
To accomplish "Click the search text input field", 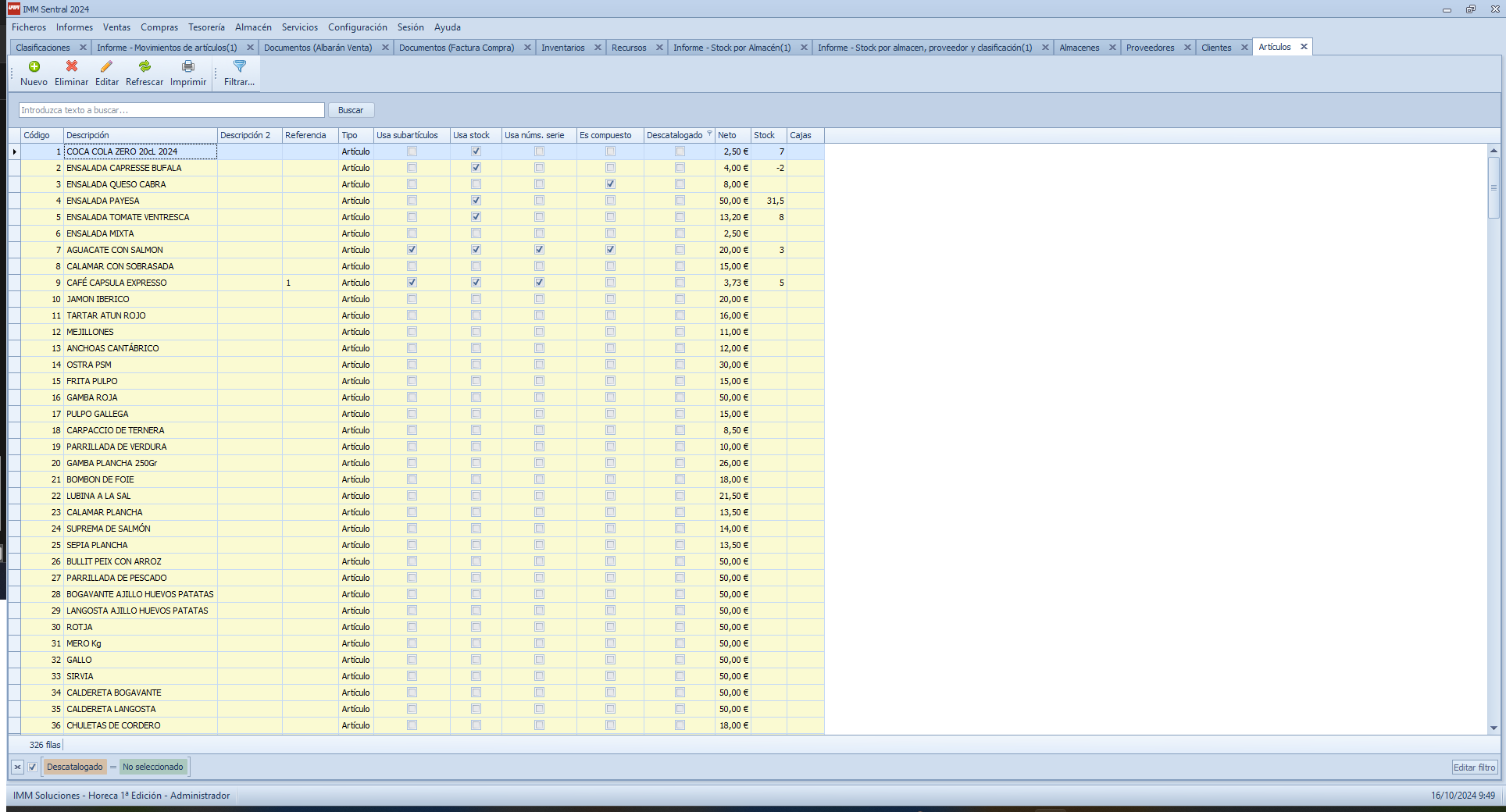I will click(171, 111).
